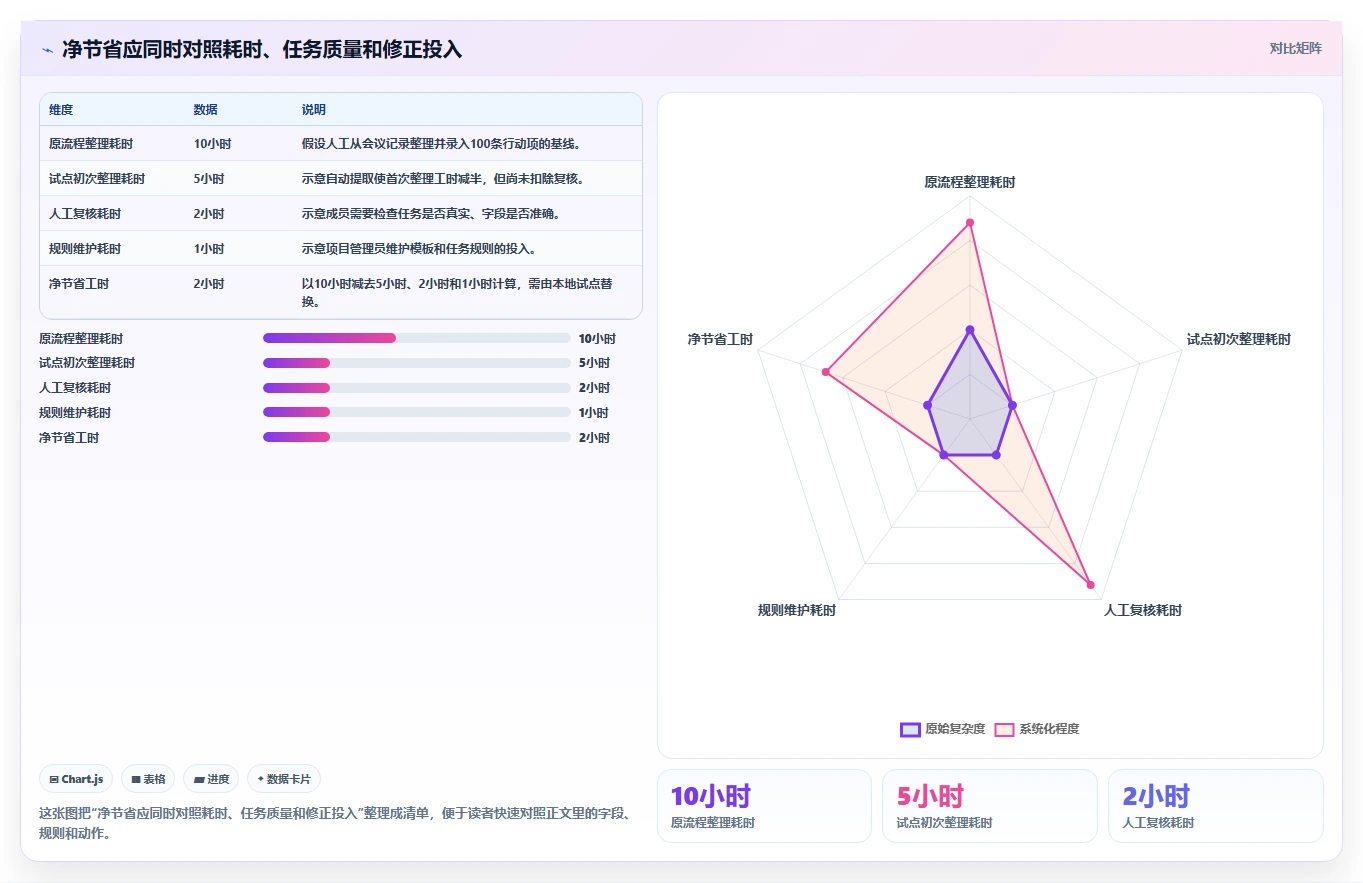Viewport: 1363px width, 883px height.
Task: Click the radar axis label 原流程整理耗时
Action: click(969, 183)
